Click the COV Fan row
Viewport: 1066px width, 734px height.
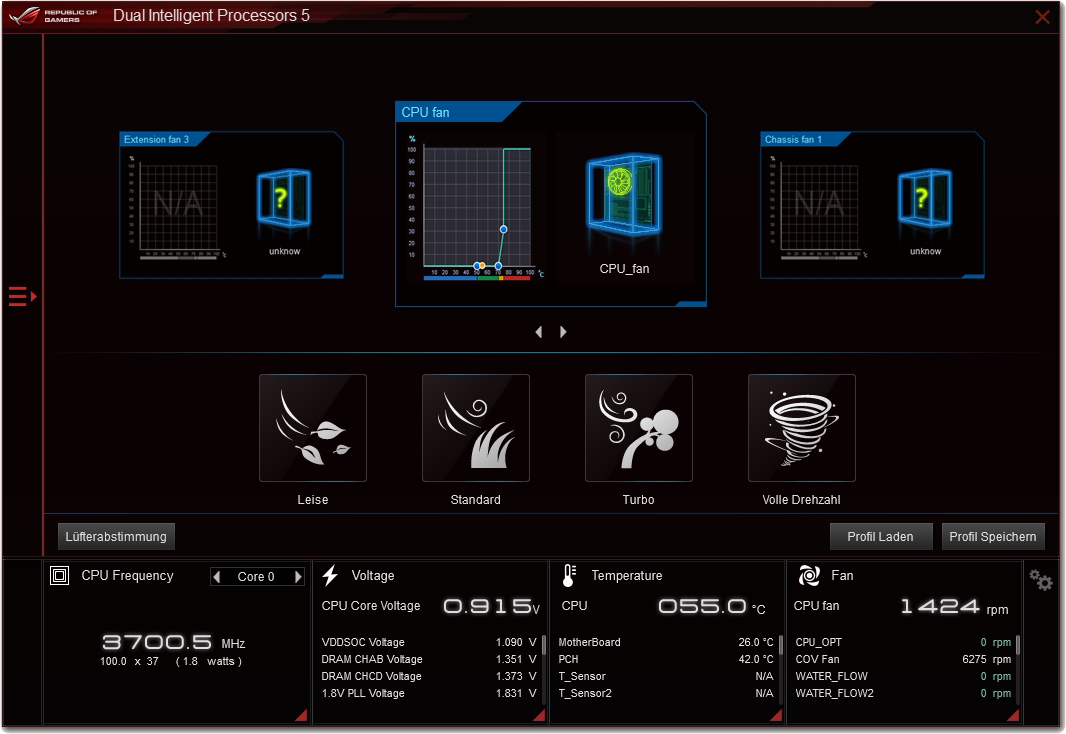[x=903, y=659]
